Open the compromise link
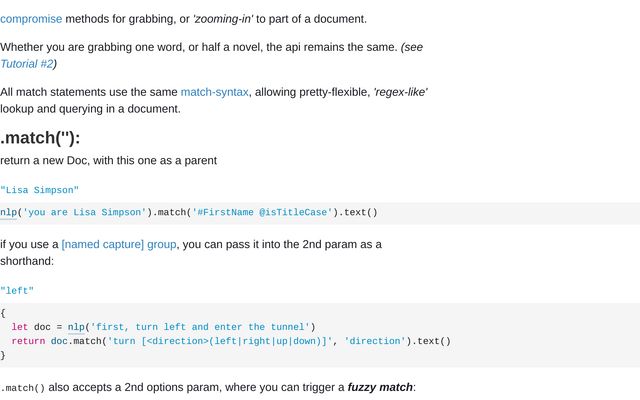Screen dimensions: 640x400 (31, 19)
